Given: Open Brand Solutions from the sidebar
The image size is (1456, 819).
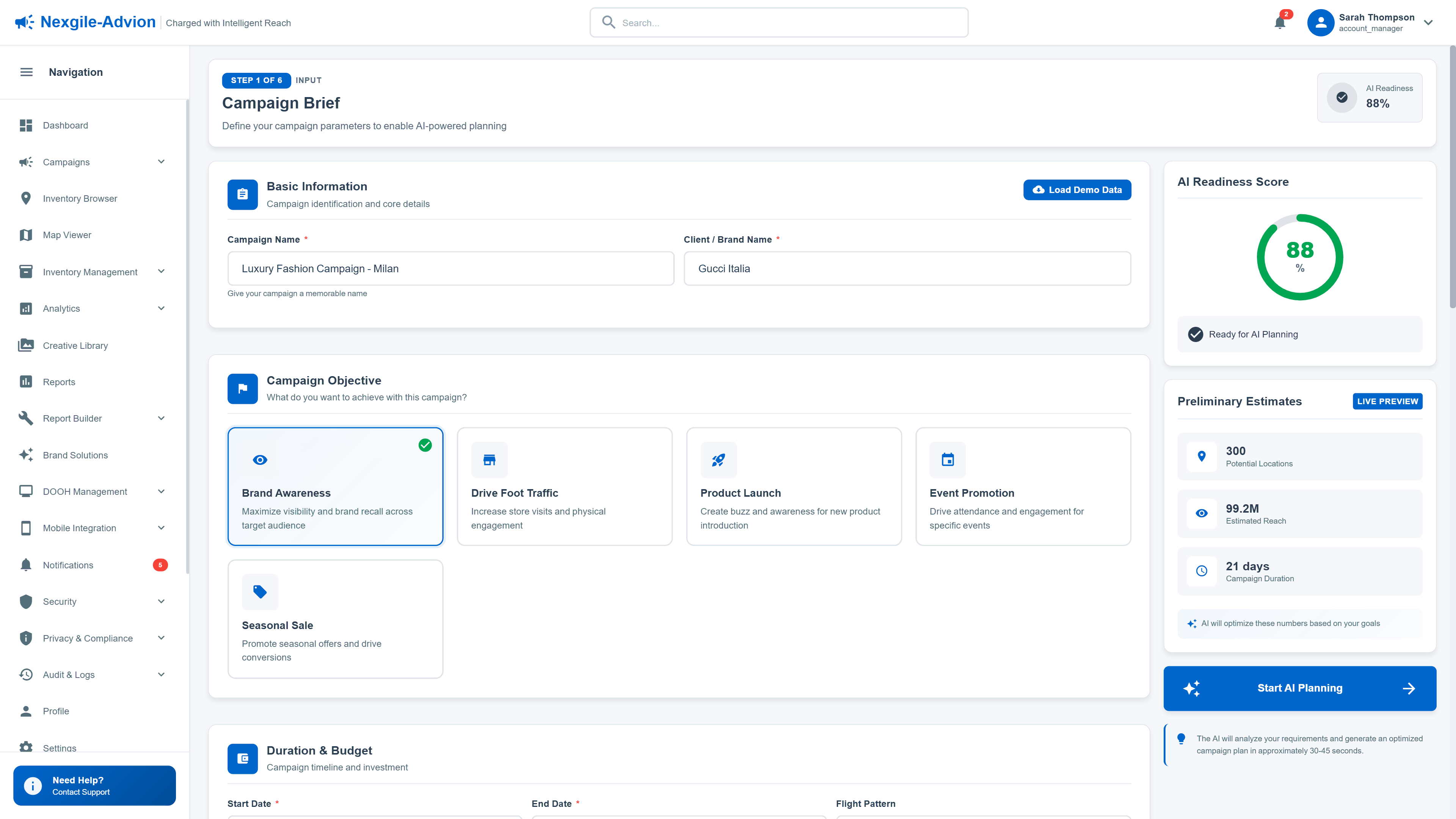Looking at the screenshot, I should (75, 455).
